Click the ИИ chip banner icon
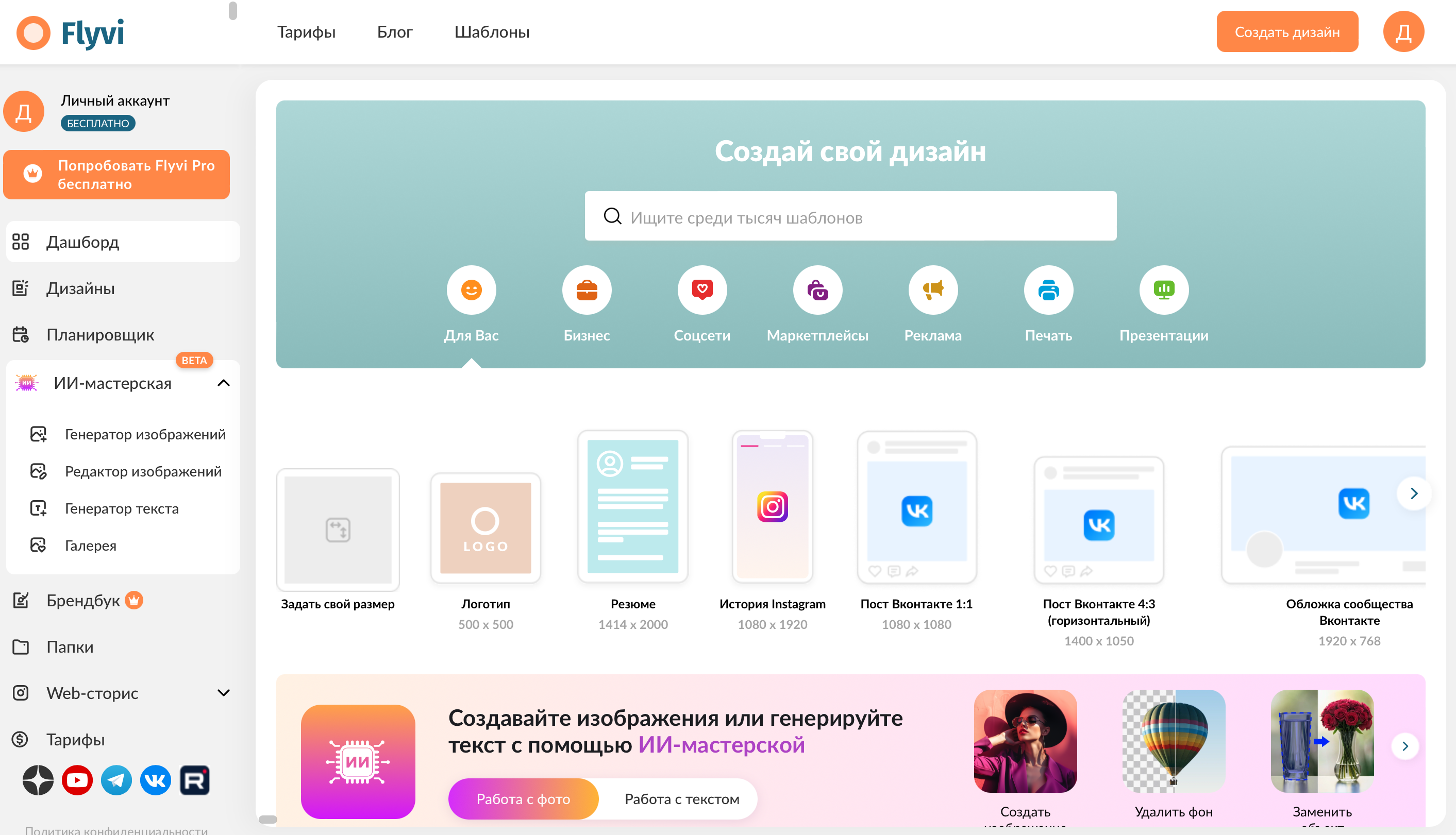Viewport: 1456px width, 835px height. 358,761
